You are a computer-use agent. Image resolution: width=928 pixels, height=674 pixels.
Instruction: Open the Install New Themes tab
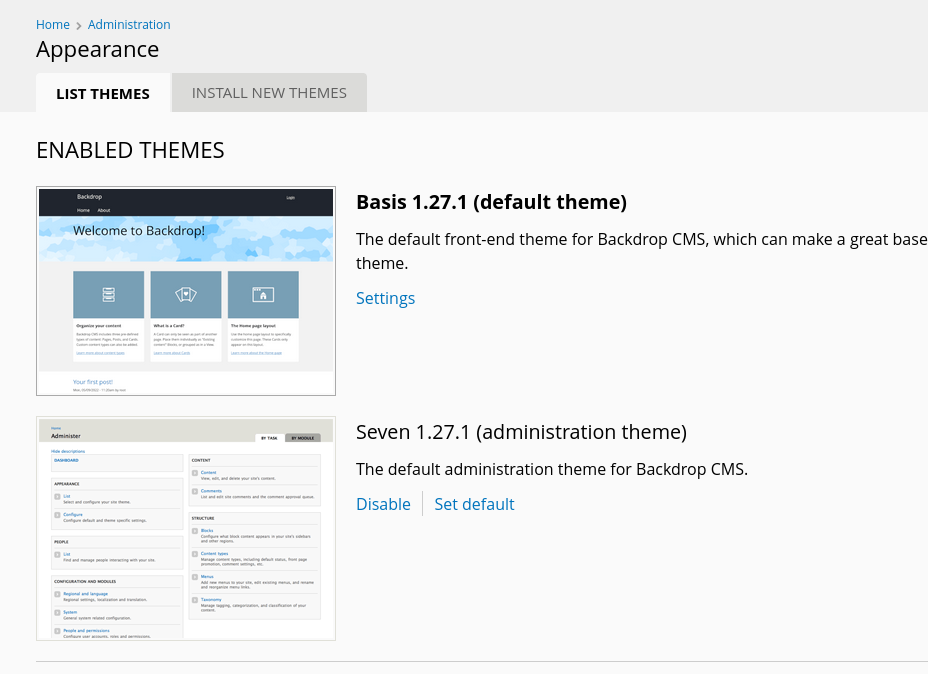click(269, 93)
